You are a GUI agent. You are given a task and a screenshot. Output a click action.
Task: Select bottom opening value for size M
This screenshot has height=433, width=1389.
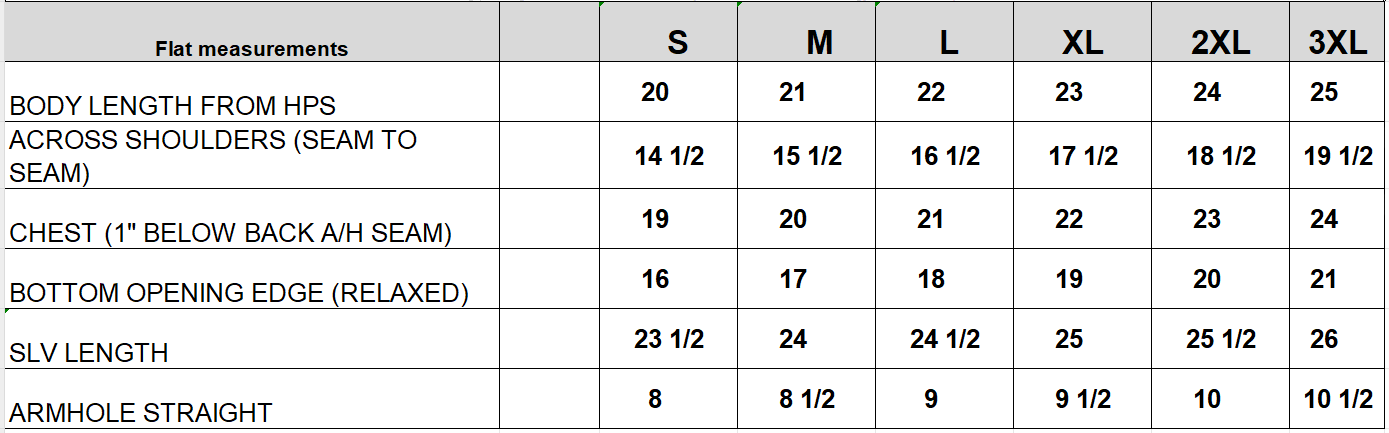pyautogui.click(x=793, y=279)
